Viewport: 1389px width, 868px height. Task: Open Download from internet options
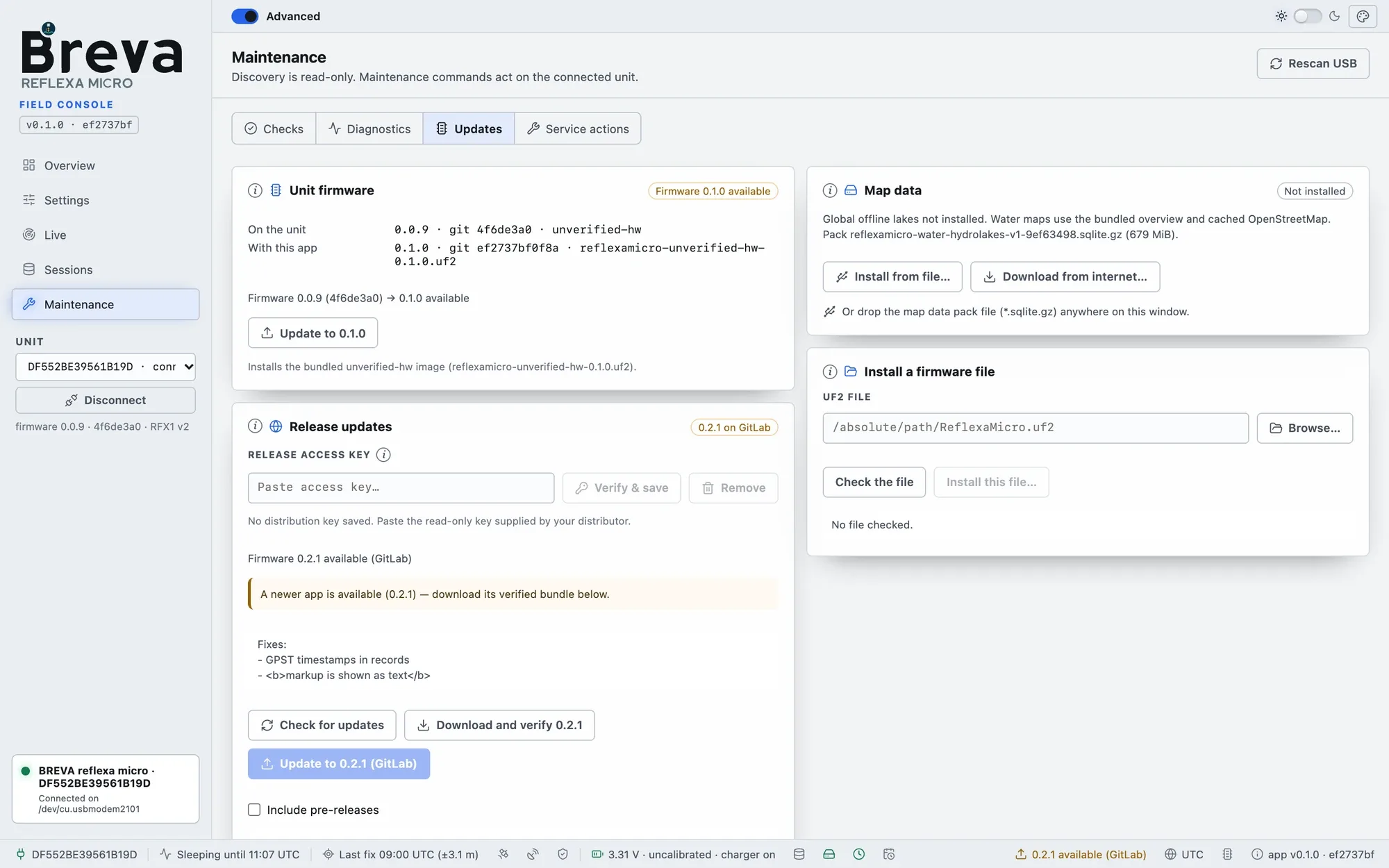[x=1065, y=276]
